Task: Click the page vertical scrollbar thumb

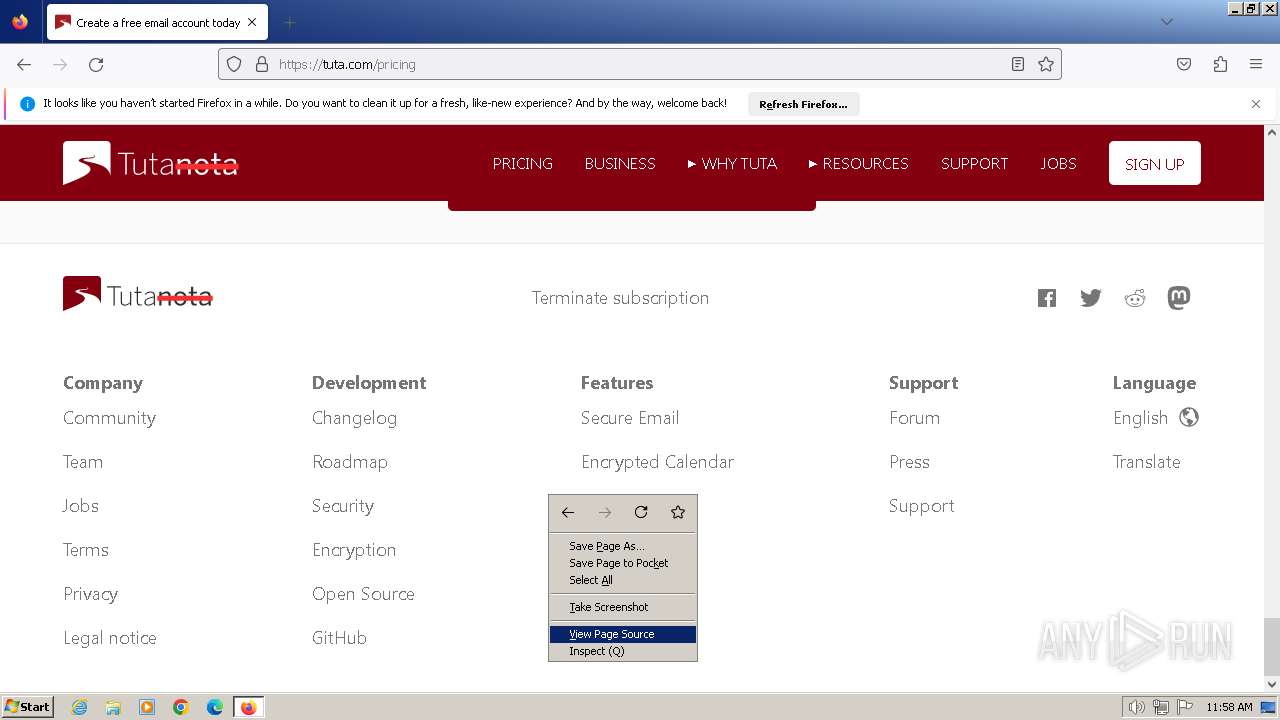Action: 1271,647
